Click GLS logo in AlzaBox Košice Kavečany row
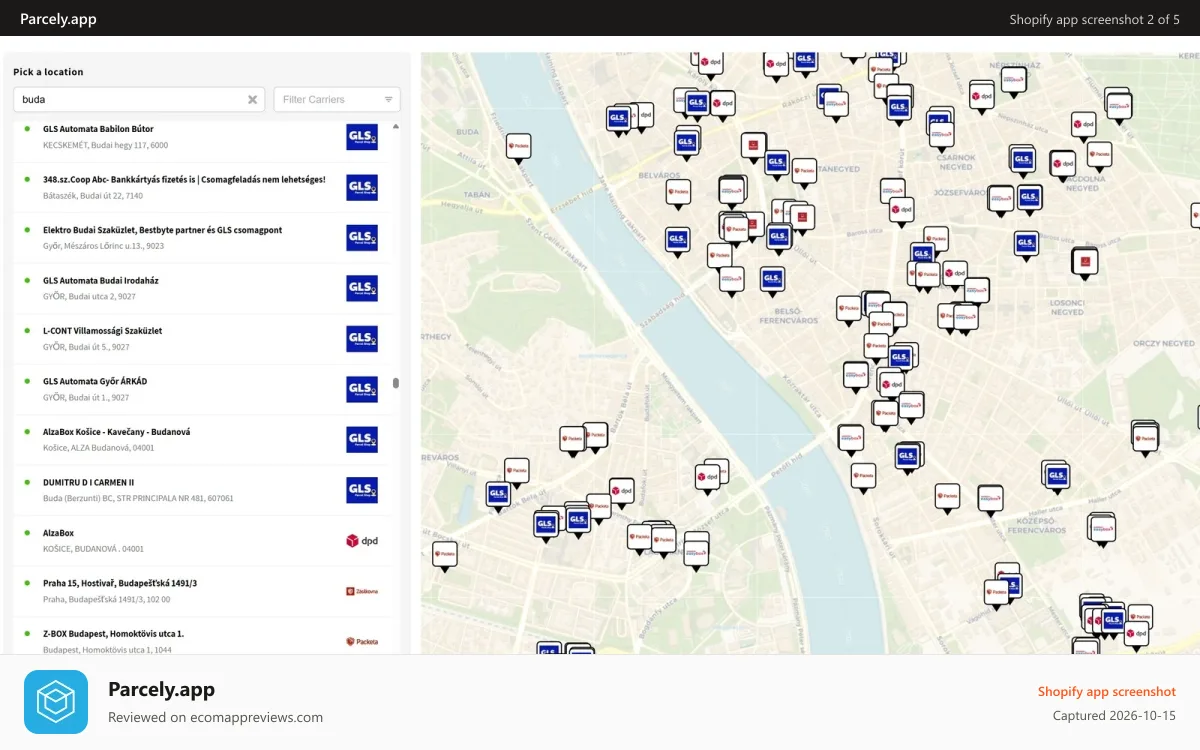 coord(362,440)
